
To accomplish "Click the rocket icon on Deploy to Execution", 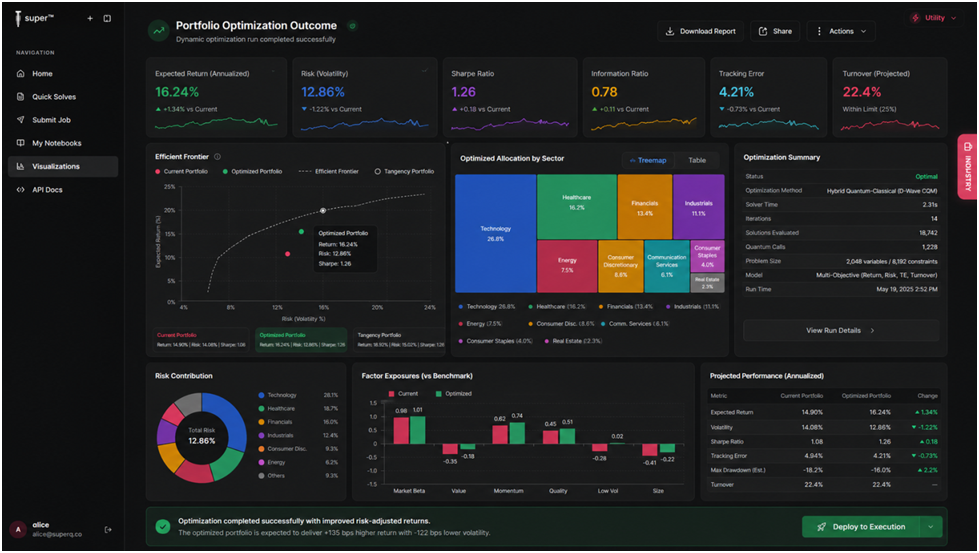I will pyautogui.click(x=822, y=527).
